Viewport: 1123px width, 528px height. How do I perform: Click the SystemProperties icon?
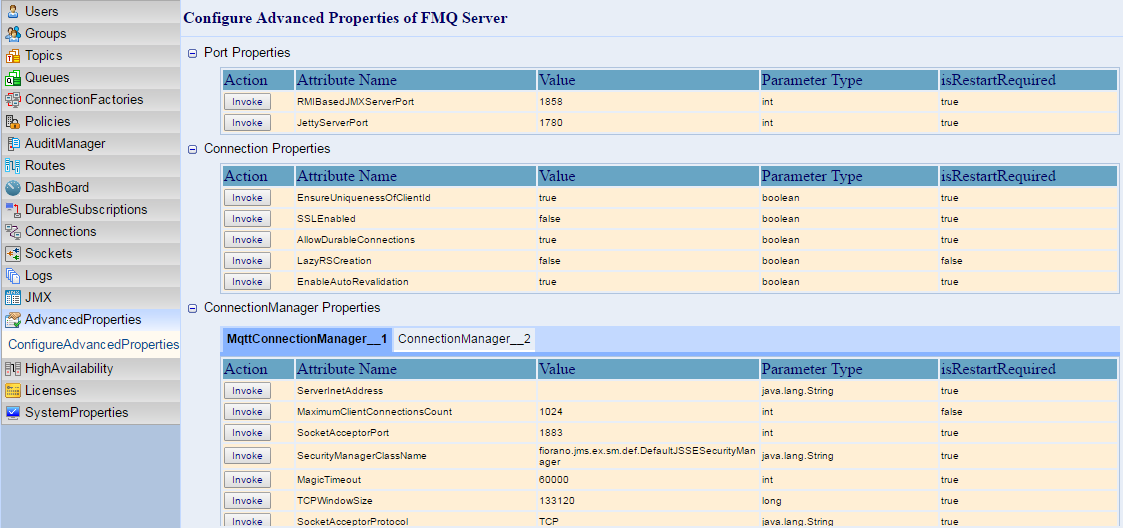[13, 413]
